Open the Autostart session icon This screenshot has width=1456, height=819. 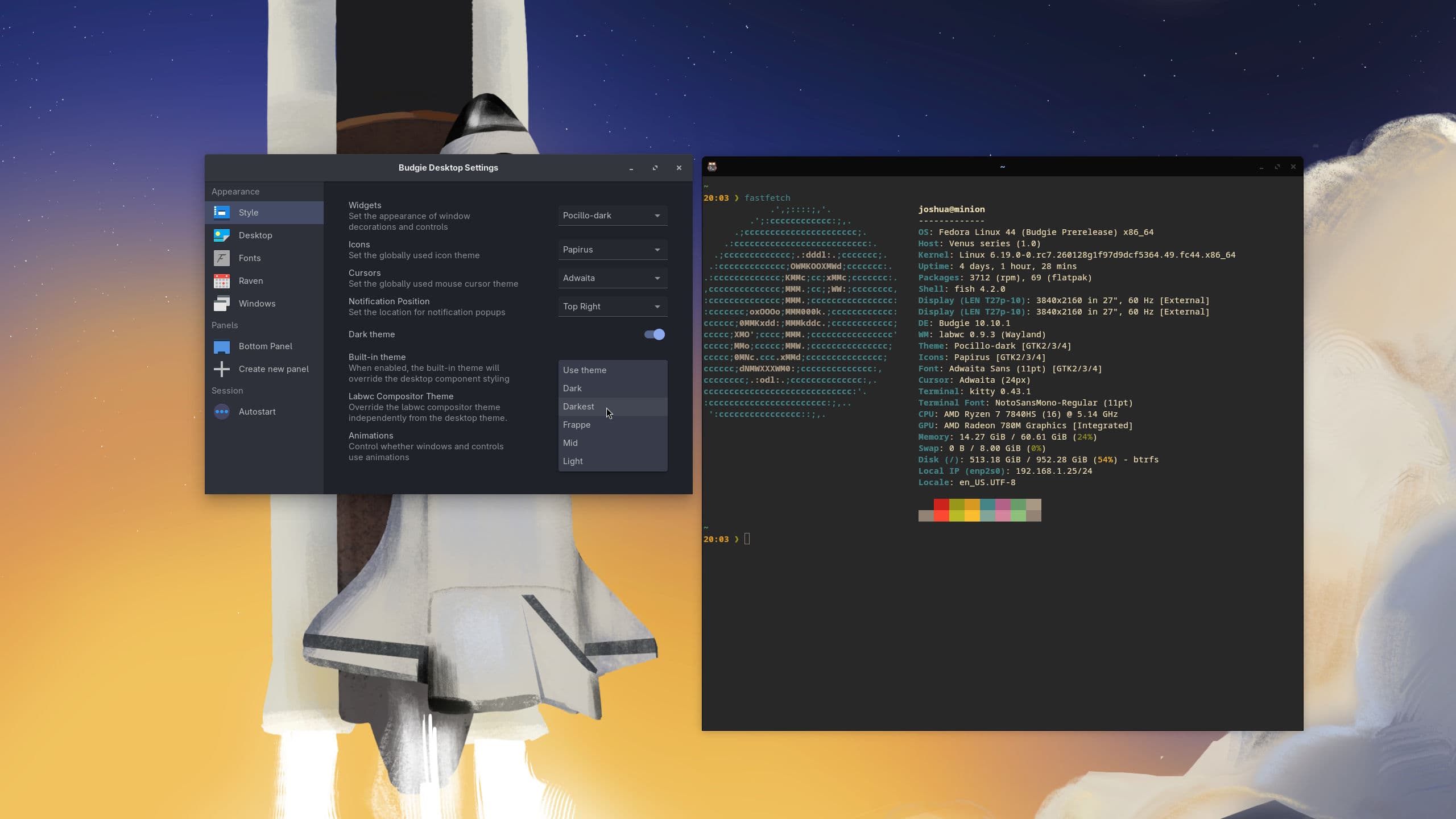click(x=221, y=411)
